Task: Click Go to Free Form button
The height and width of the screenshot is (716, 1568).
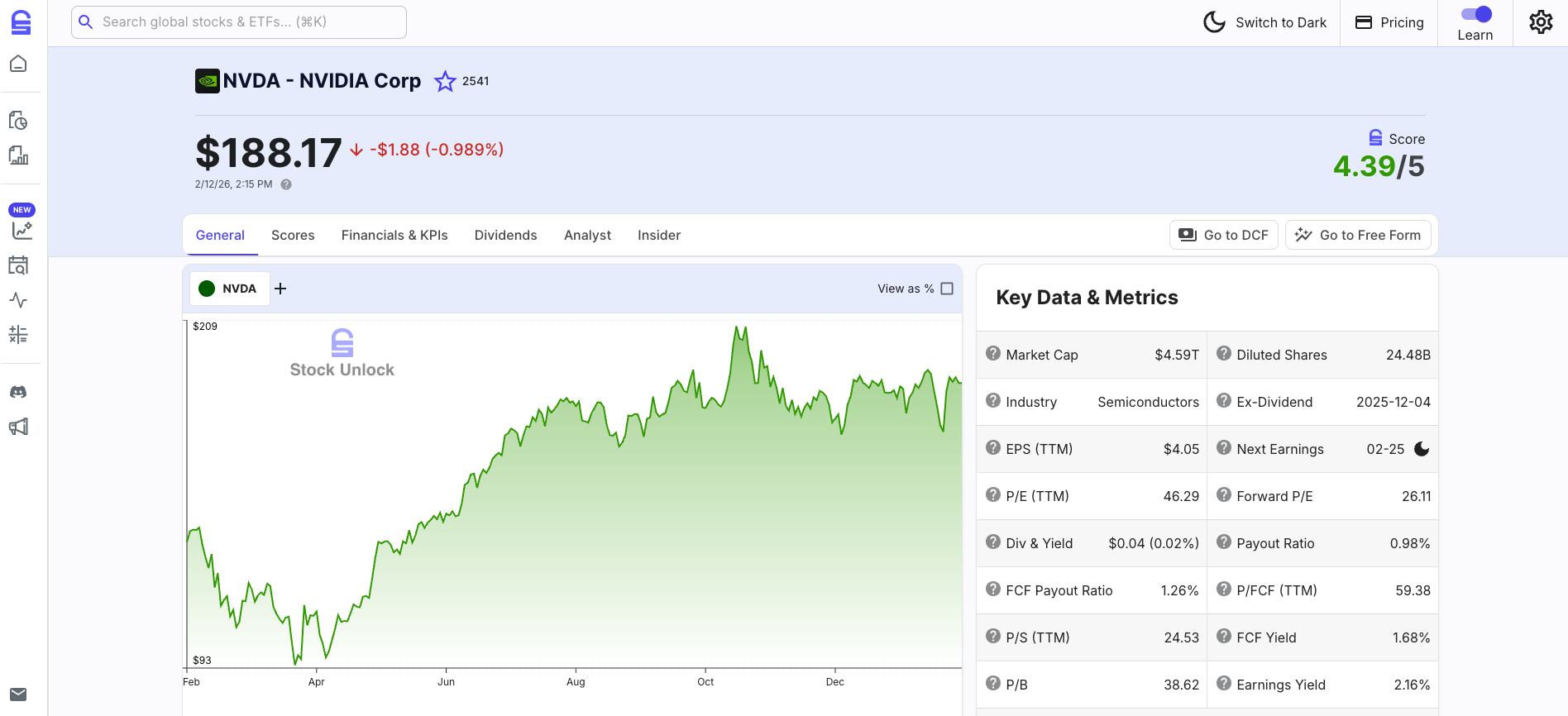Action: (x=1358, y=235)
